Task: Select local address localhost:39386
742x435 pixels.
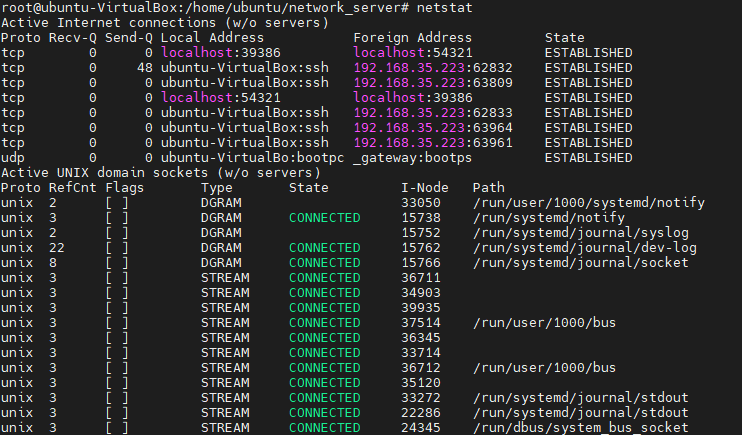Action: [x=221, y=53]
